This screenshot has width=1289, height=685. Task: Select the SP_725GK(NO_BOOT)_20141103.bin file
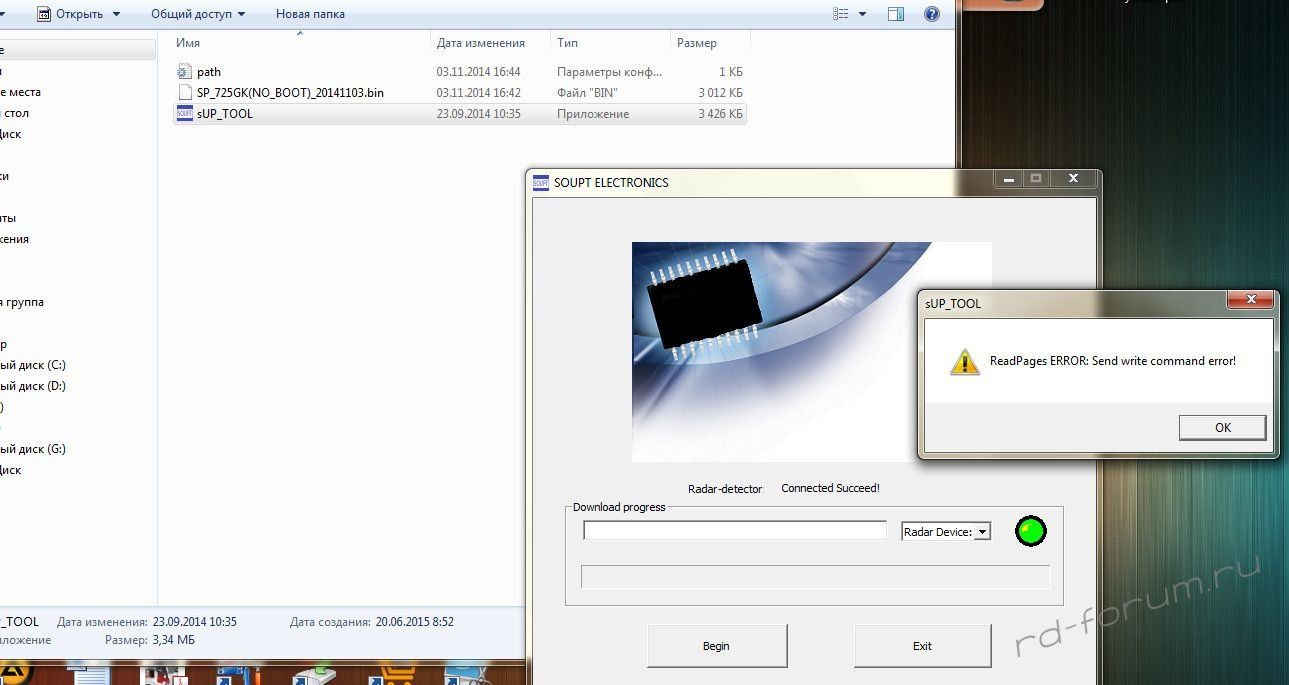pyautogui.click(x=290, y=93)
